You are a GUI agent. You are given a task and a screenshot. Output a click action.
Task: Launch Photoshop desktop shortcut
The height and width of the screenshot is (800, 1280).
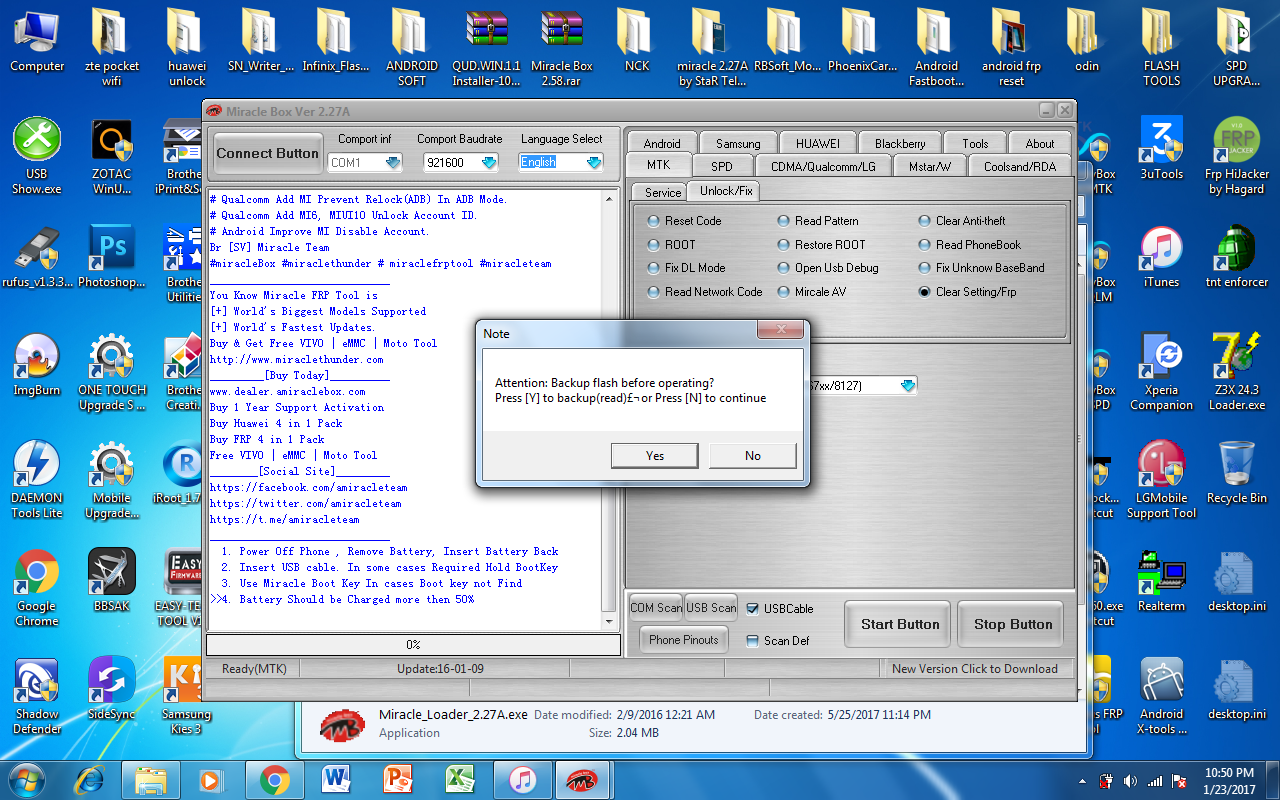click(x=112, y=256)
